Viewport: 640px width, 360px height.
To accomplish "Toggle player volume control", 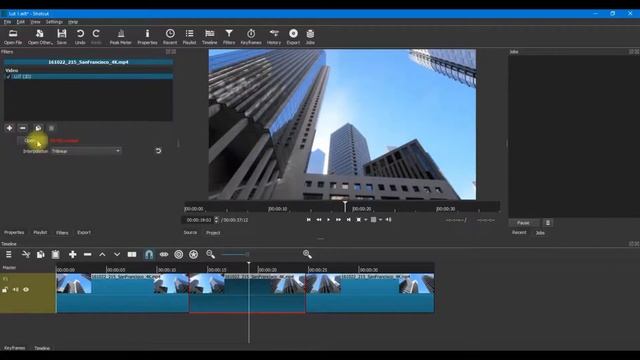I will click(388, 220).
